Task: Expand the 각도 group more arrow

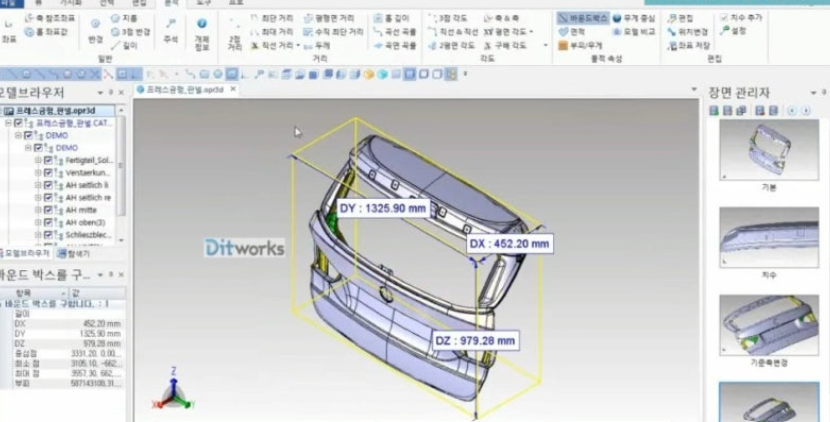Action: 546,46
